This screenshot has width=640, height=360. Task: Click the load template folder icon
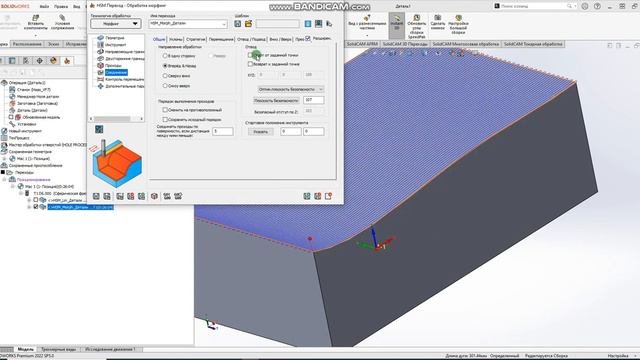(248, 24)
